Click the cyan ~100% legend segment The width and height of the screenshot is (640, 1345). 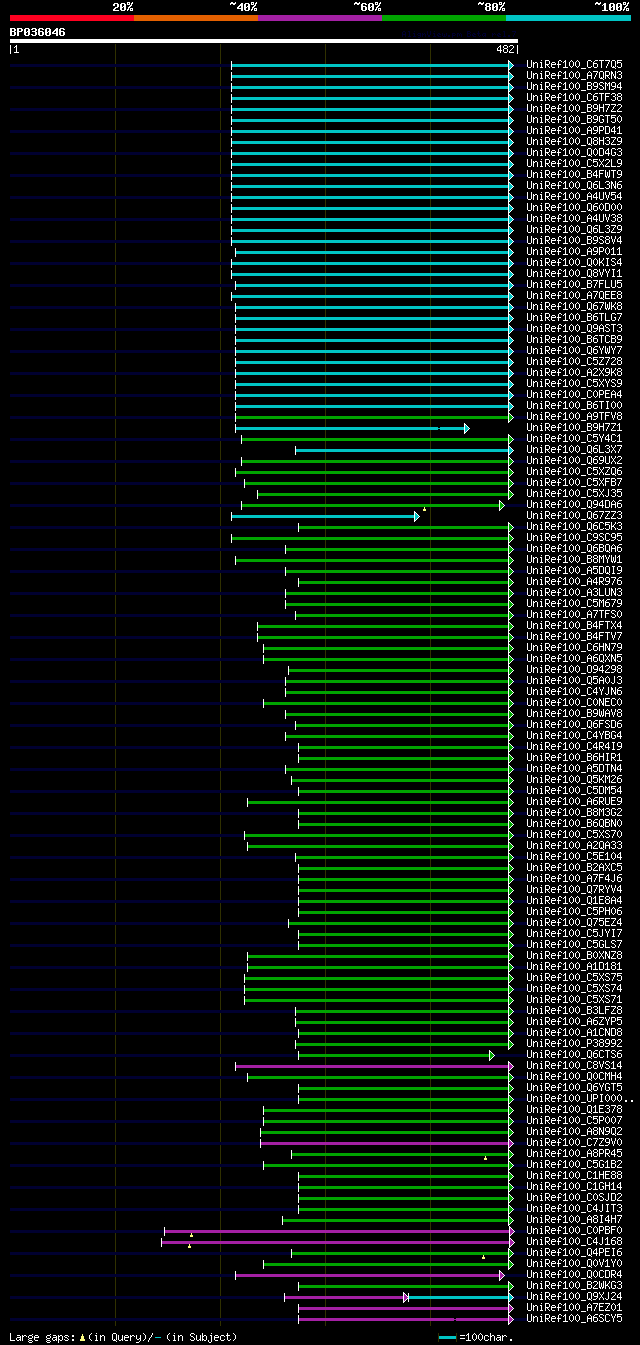[x=568, y=18]
